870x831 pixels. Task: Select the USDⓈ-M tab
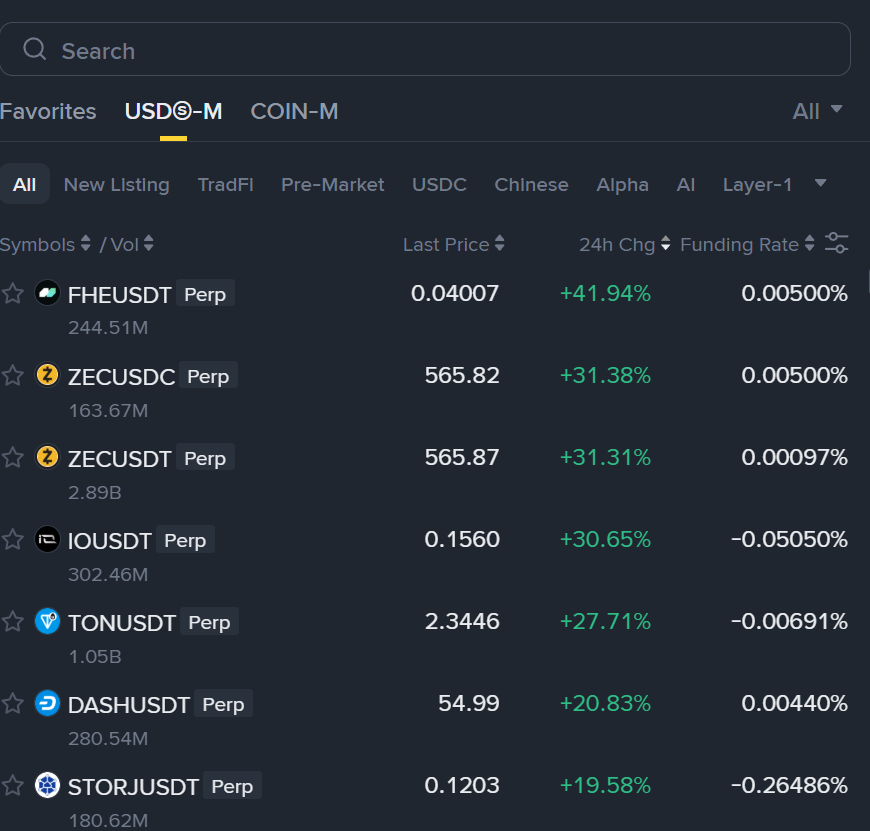[x=173, y=112]
